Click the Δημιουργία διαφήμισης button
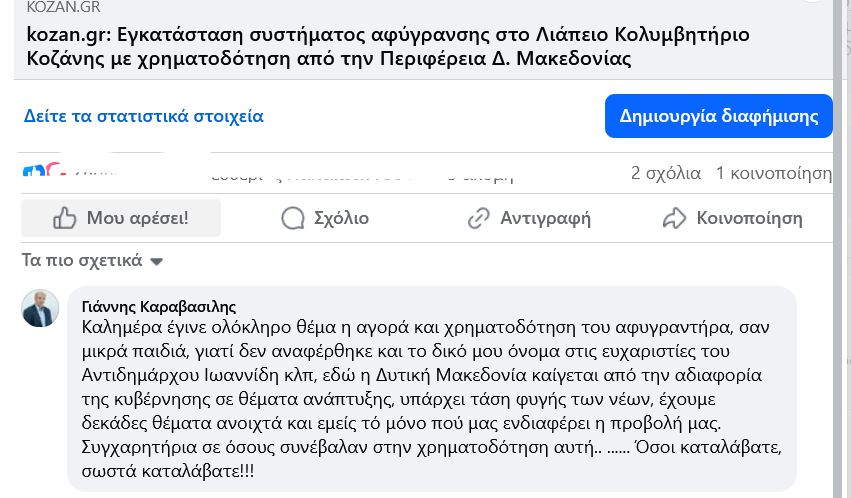This screenshot has height=498, width=851. (x=719, y=116)
